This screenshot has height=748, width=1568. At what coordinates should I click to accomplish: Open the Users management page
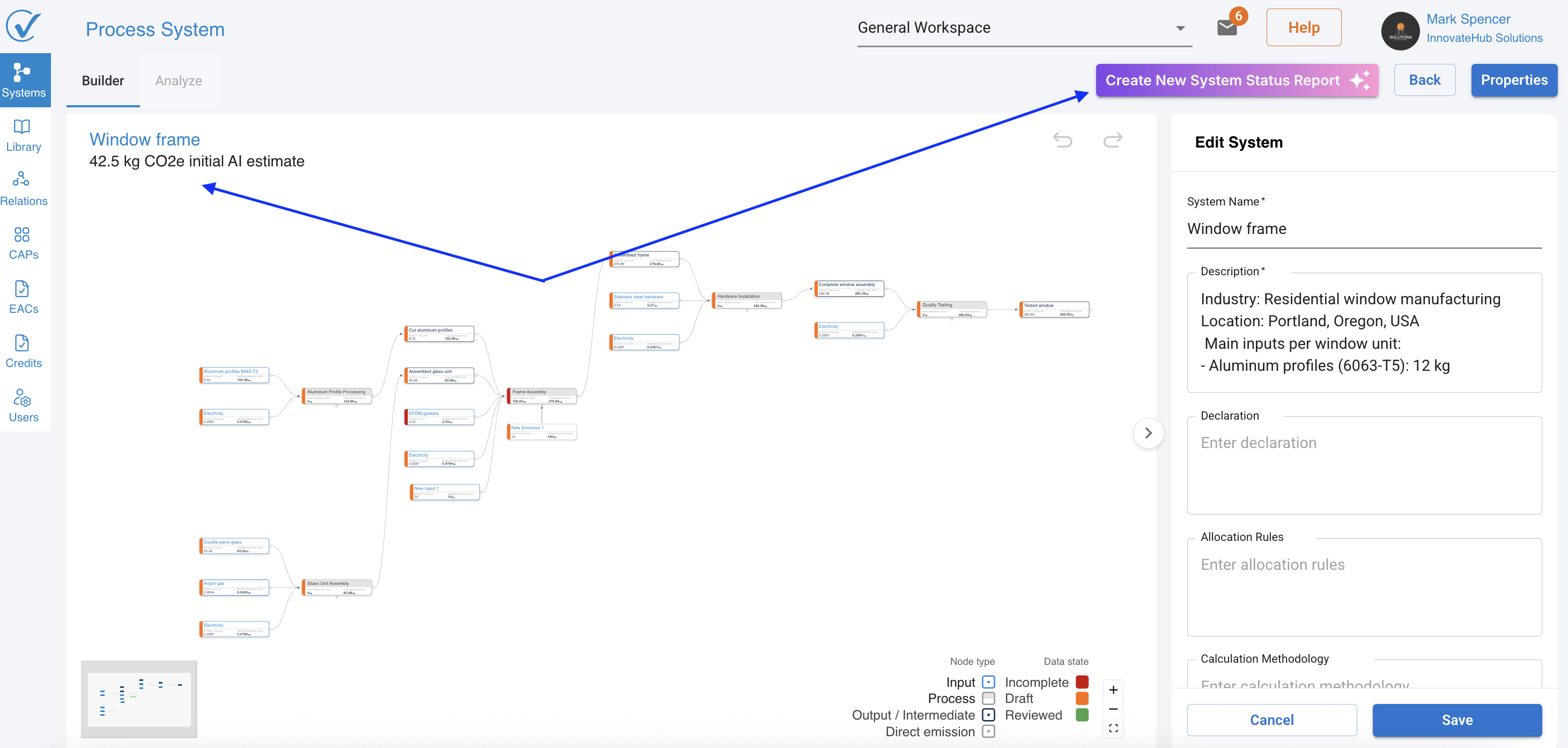point(23,406)
